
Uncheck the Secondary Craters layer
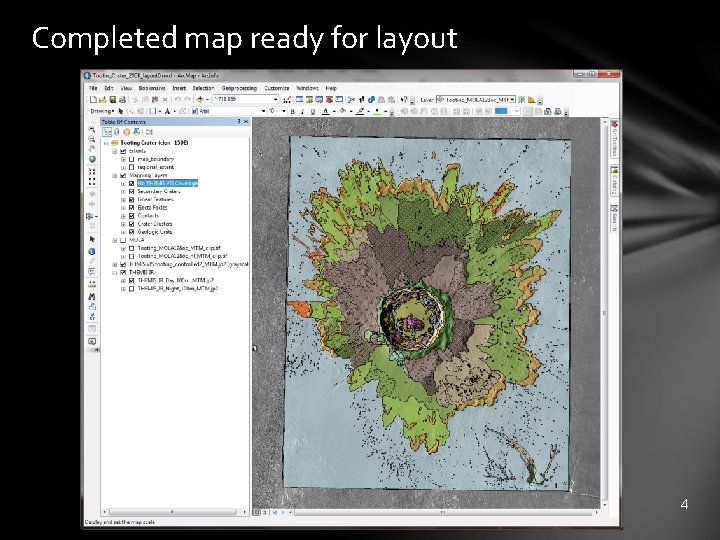(131, 191)
